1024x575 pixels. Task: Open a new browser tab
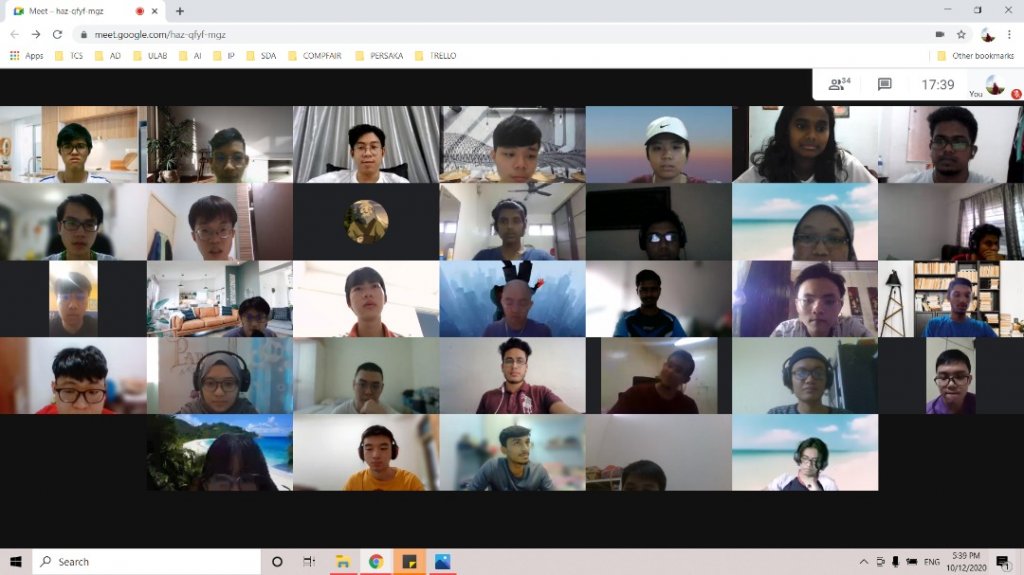tap(180, 11)
